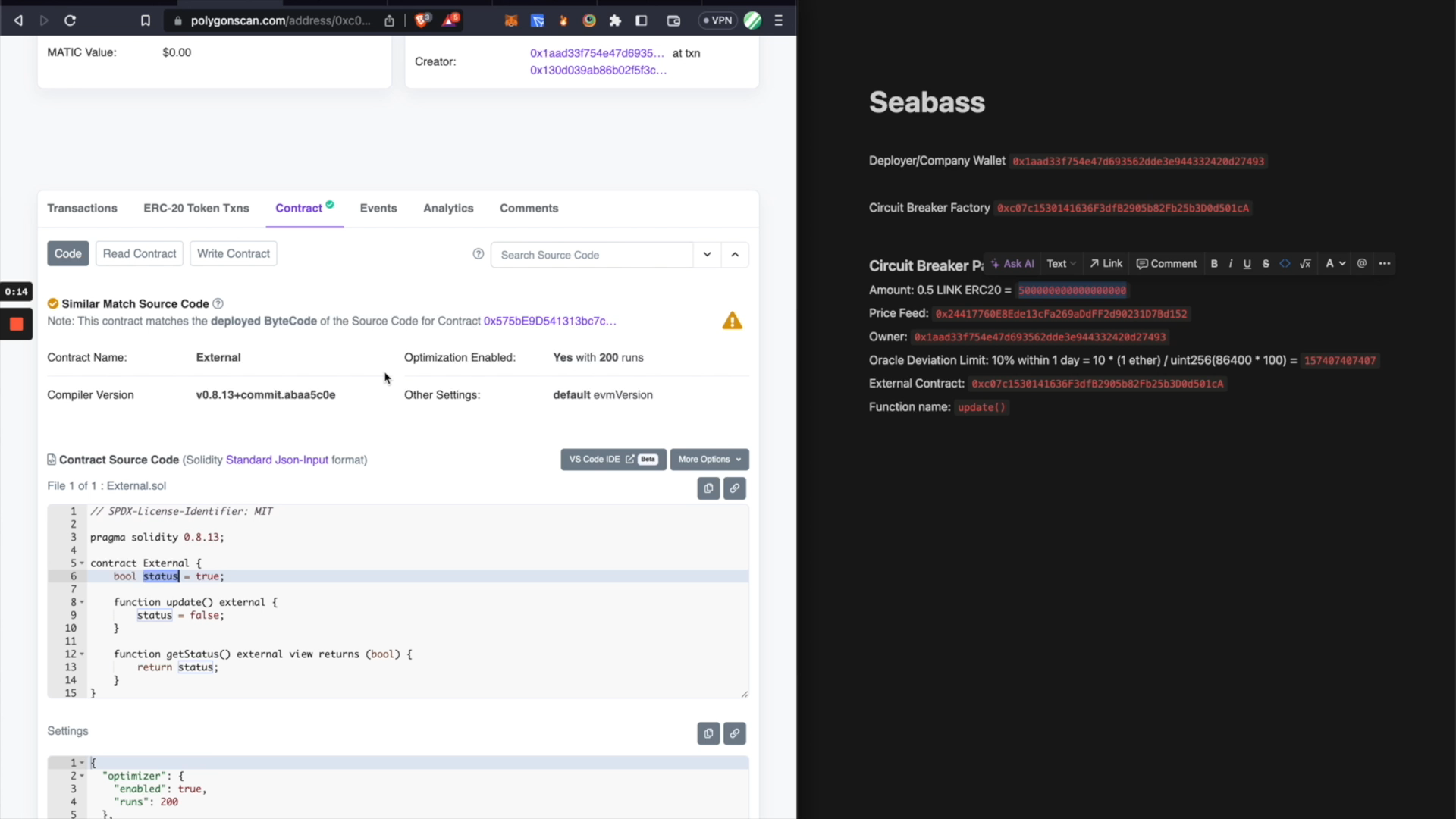Click the Seabass page title

tap(927, 102)
